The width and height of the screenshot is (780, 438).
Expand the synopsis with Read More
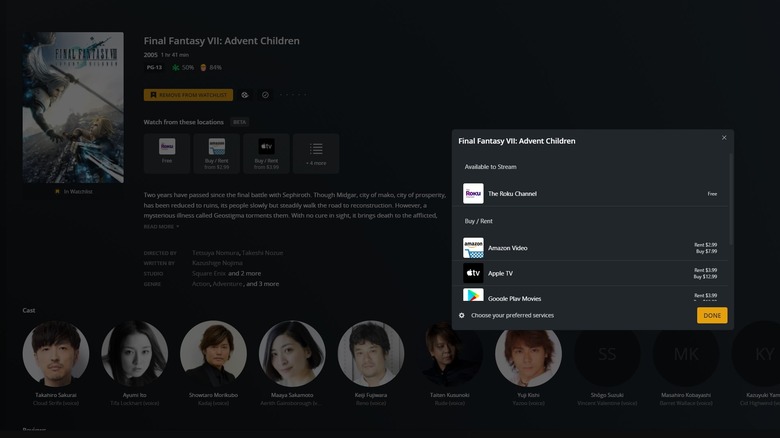pos(161,226)
